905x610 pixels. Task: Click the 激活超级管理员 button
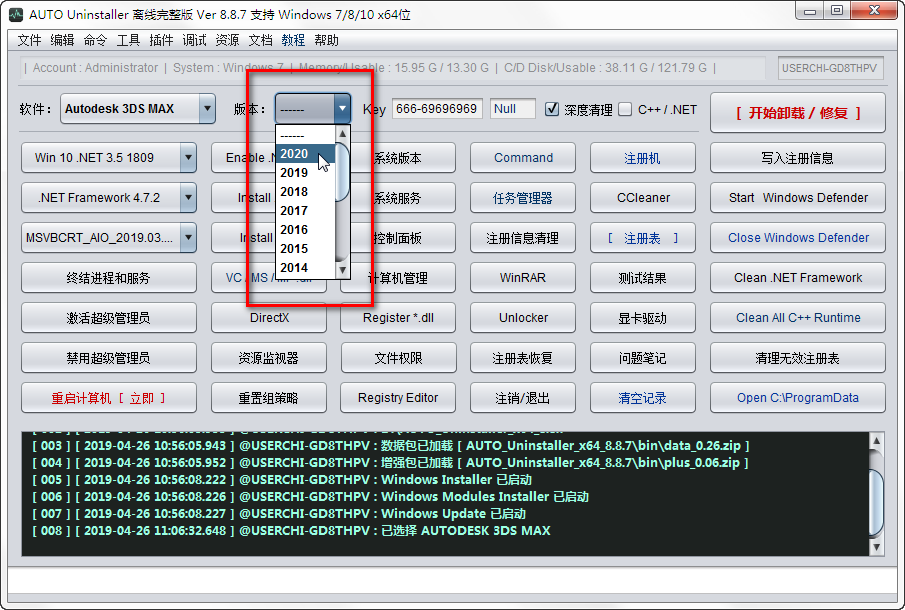coord(109,317)
